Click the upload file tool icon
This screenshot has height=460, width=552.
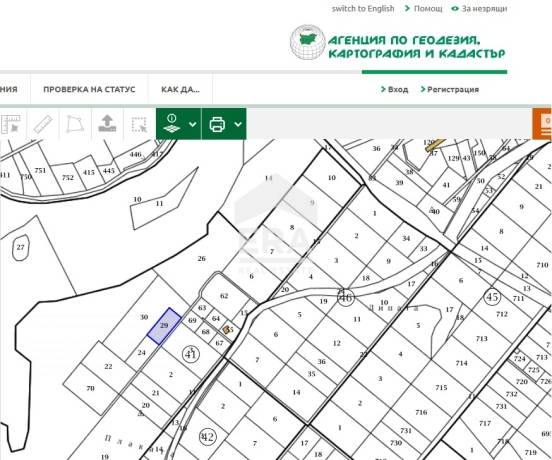(x=107, y=124)
